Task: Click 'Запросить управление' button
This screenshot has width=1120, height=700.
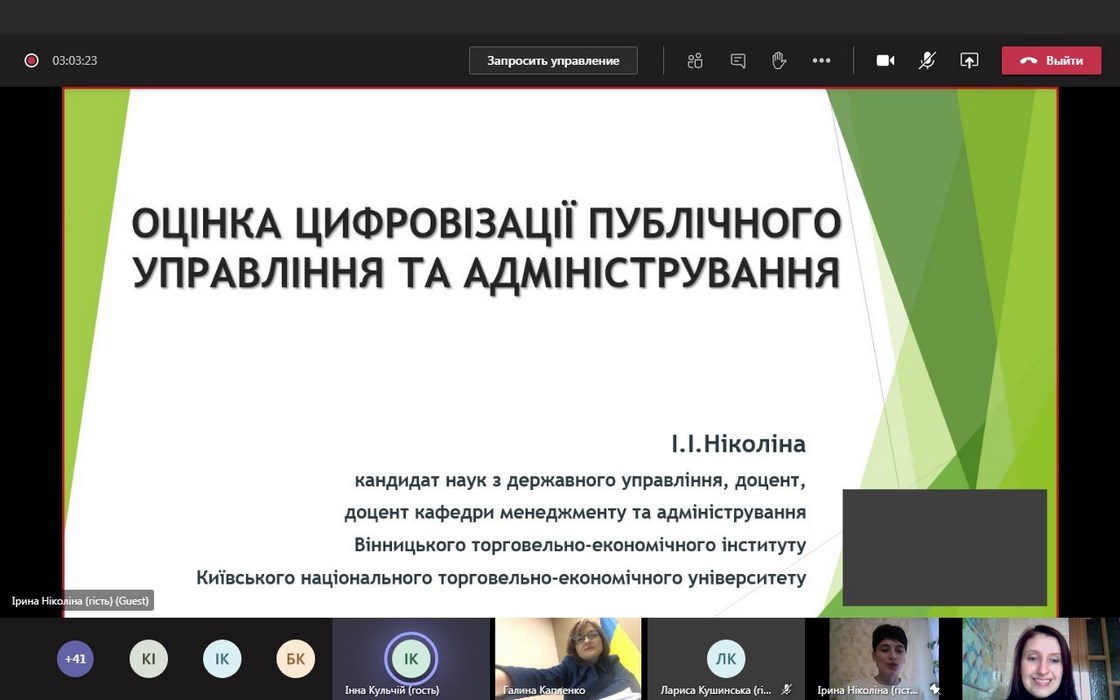Action: (553, 61)
